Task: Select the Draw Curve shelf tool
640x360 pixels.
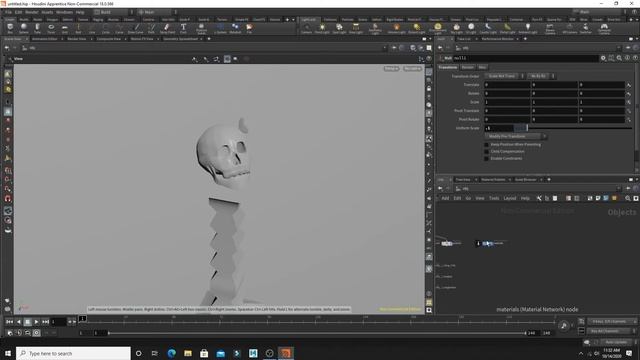Action: pos(136,28)
